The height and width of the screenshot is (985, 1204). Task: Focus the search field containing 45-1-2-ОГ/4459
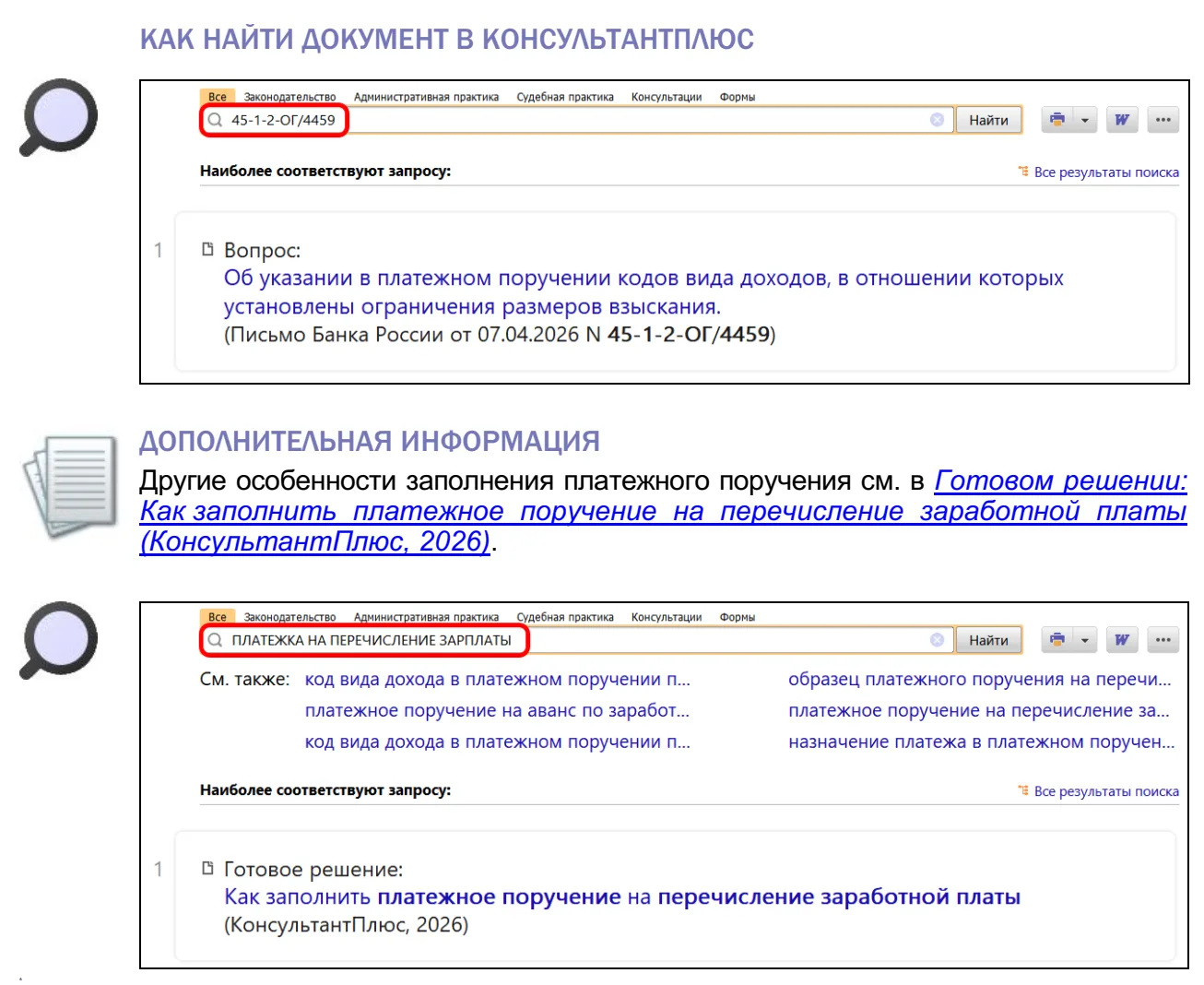(579, 120)
